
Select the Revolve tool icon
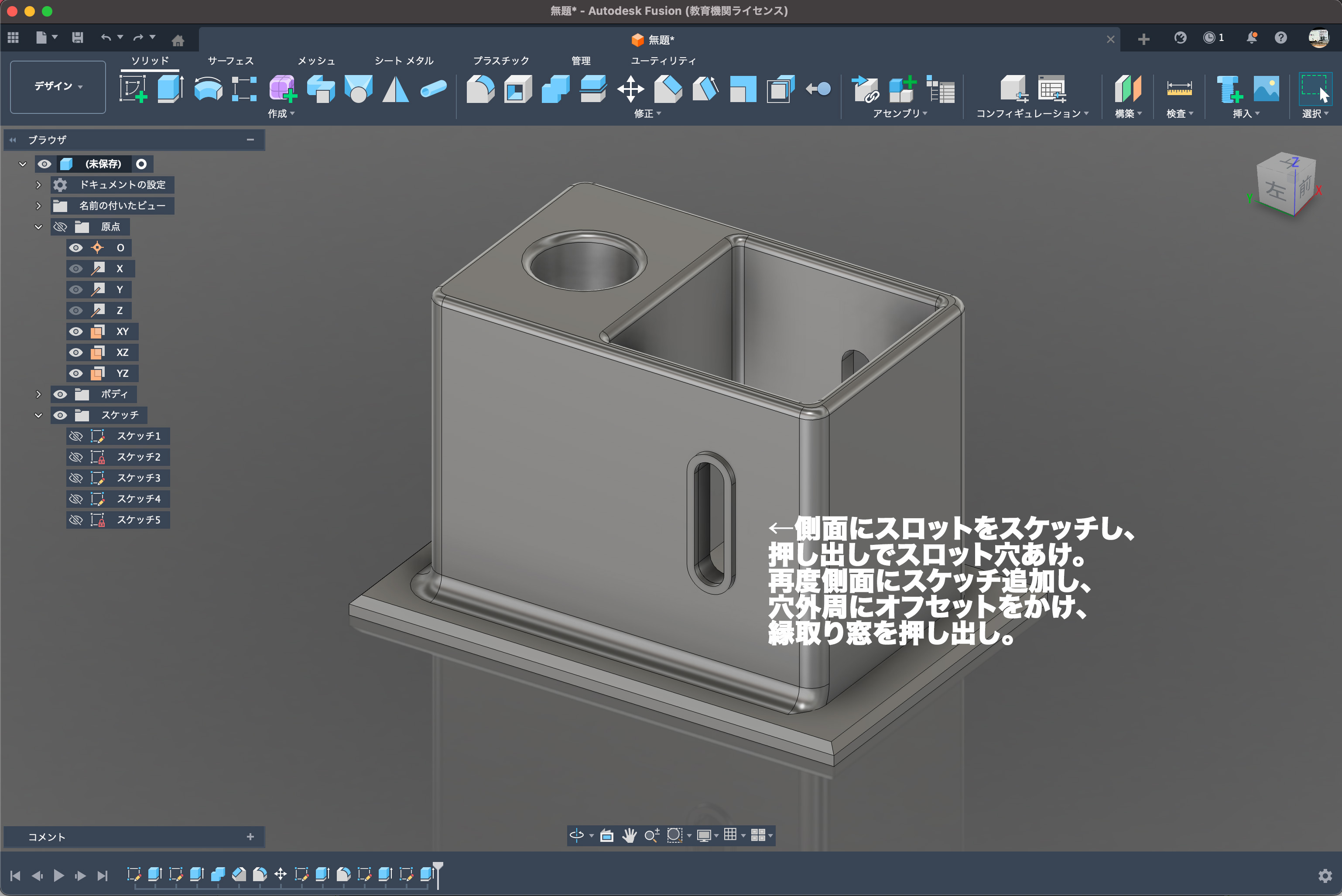pyautogui.click(x=208, y=89)
